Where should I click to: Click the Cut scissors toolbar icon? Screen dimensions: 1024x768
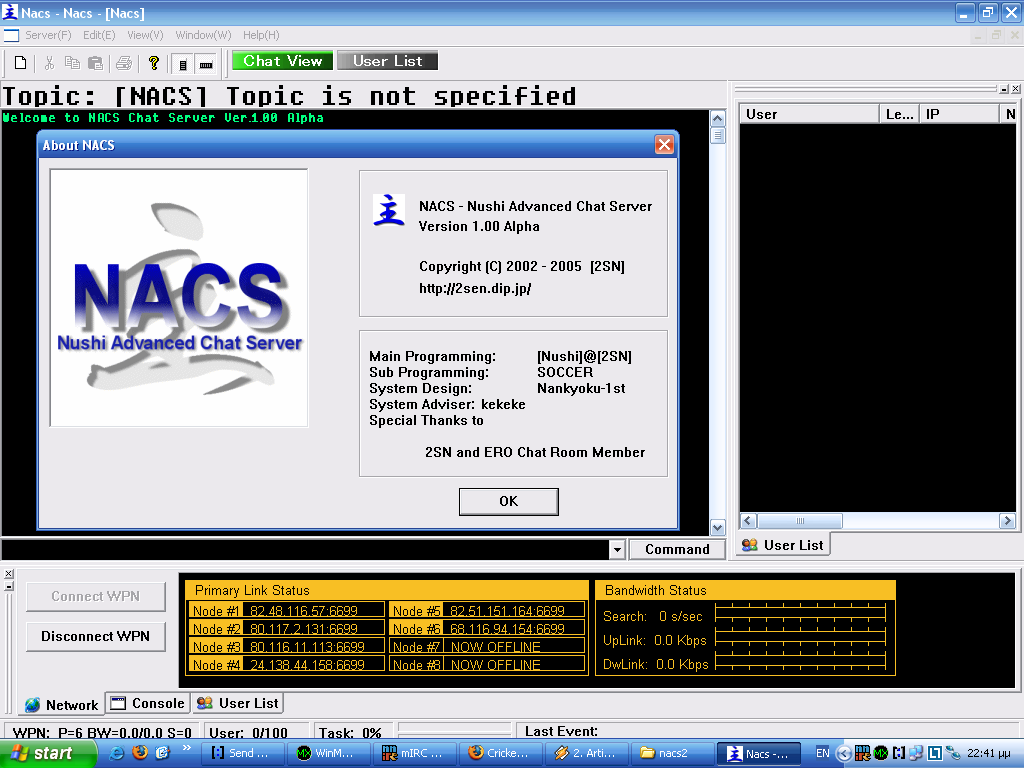[49, 63]
